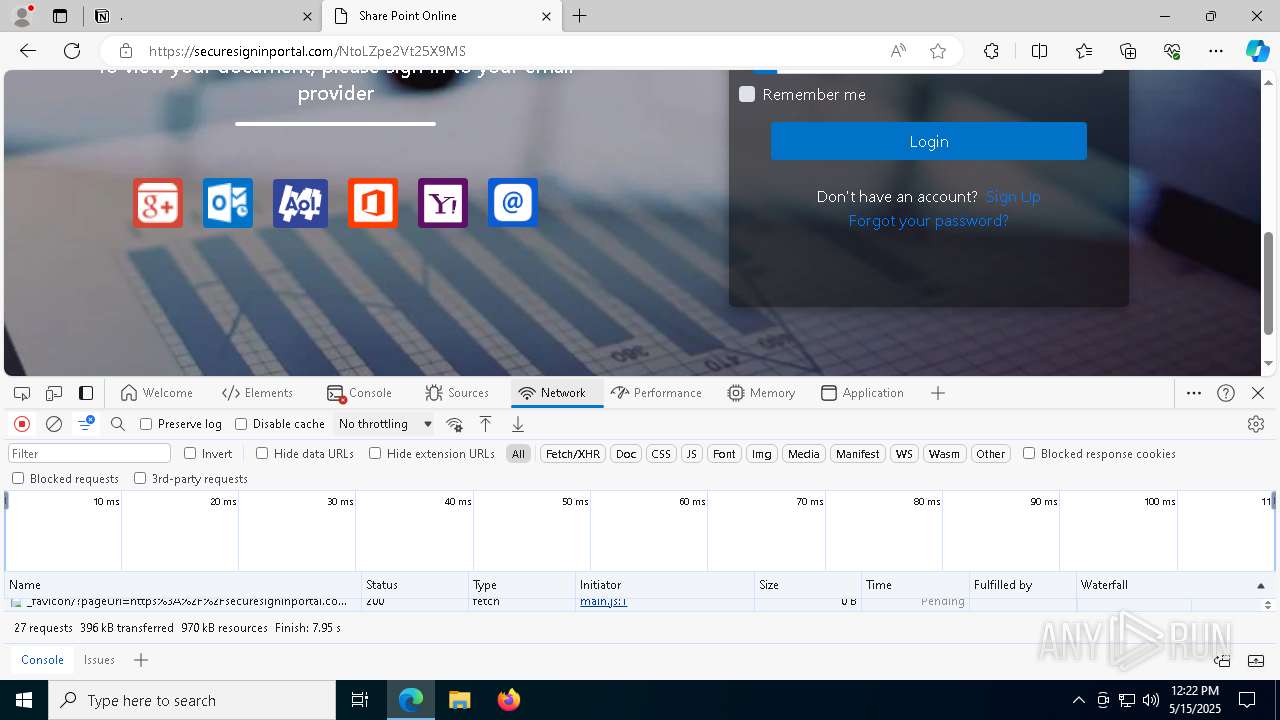Viewport: 1280px width, 720px height.
Task: Open DevTools help question icon
Action: [1226, 393]
